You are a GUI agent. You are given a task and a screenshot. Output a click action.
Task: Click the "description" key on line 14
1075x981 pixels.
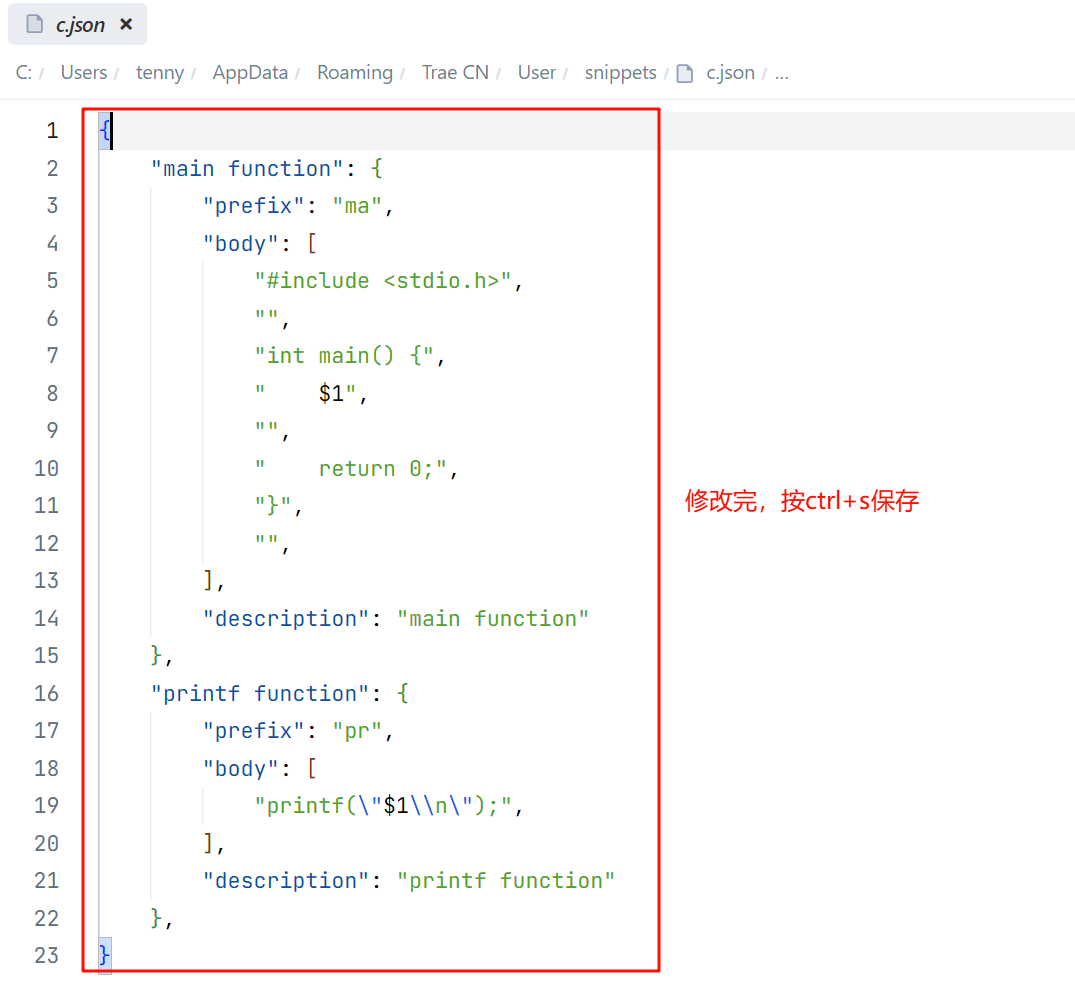tap(286, 619)
